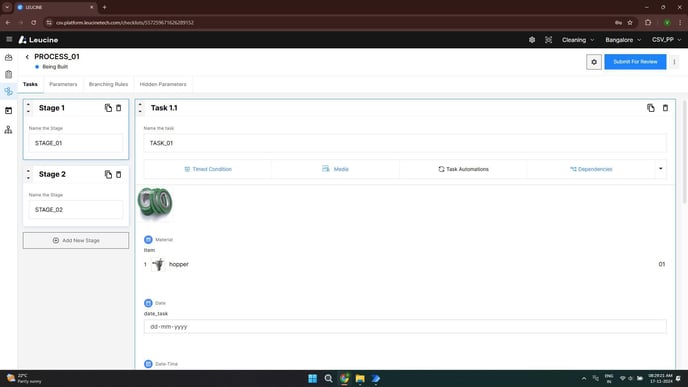Edit the STAGE_02 name field
688x387 pixels.
tap(76, 210)
